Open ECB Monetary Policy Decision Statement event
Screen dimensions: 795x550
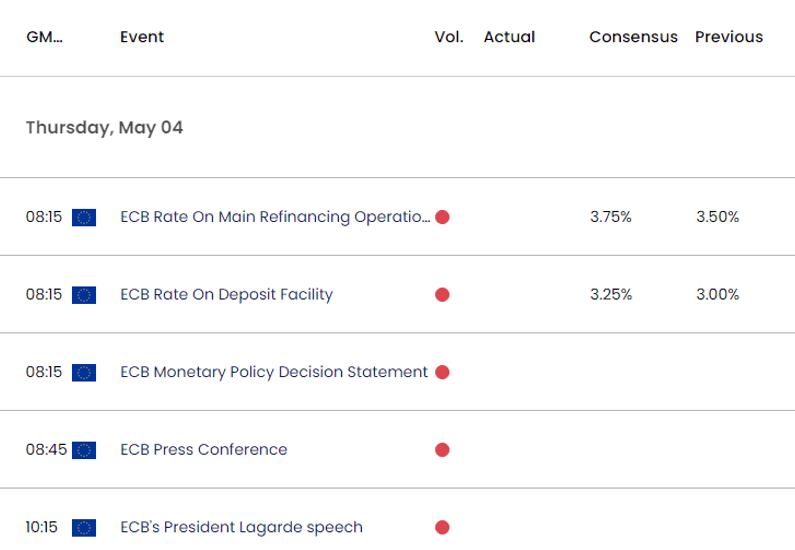click(274, 372)
